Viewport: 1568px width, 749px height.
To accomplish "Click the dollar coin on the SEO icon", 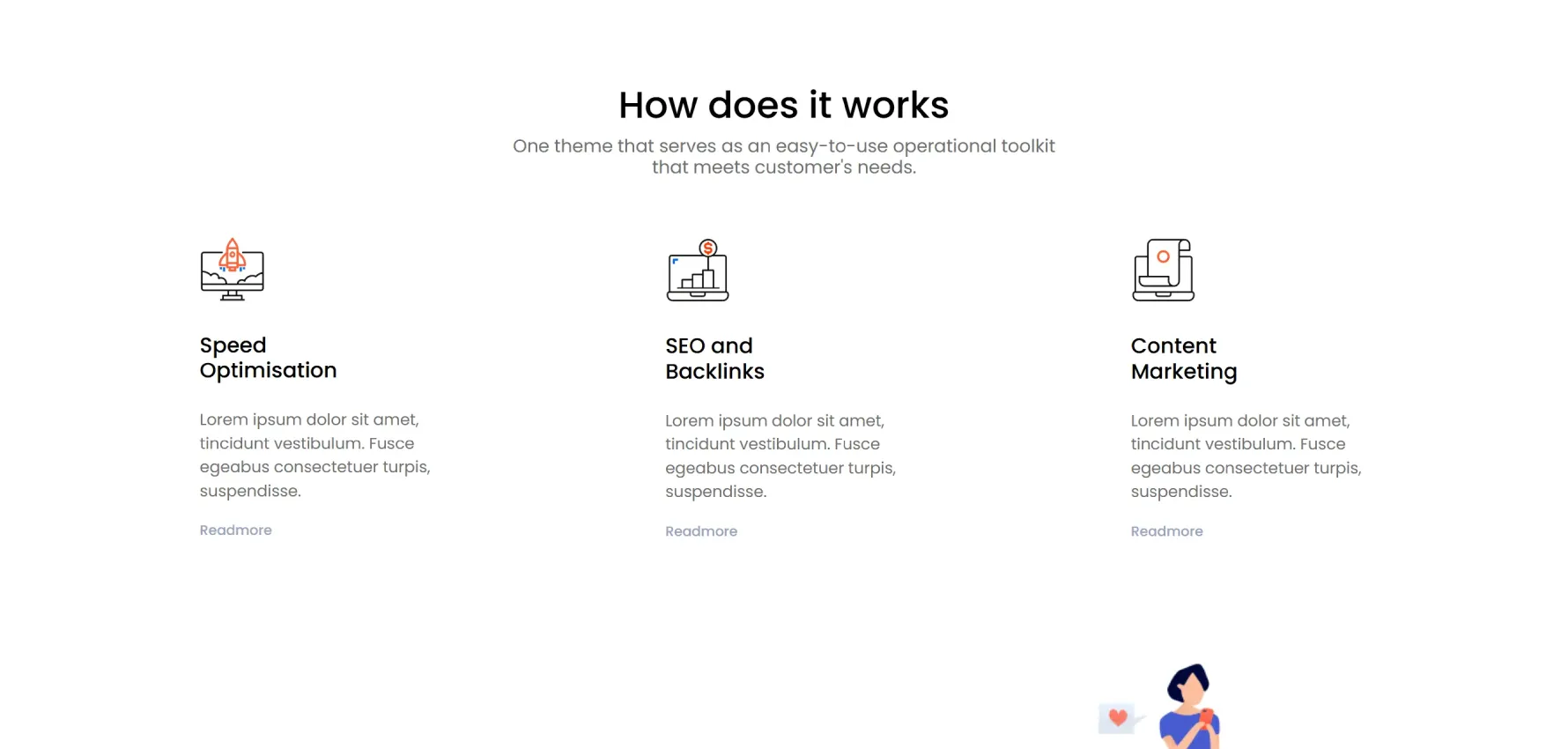I will 707,248.
